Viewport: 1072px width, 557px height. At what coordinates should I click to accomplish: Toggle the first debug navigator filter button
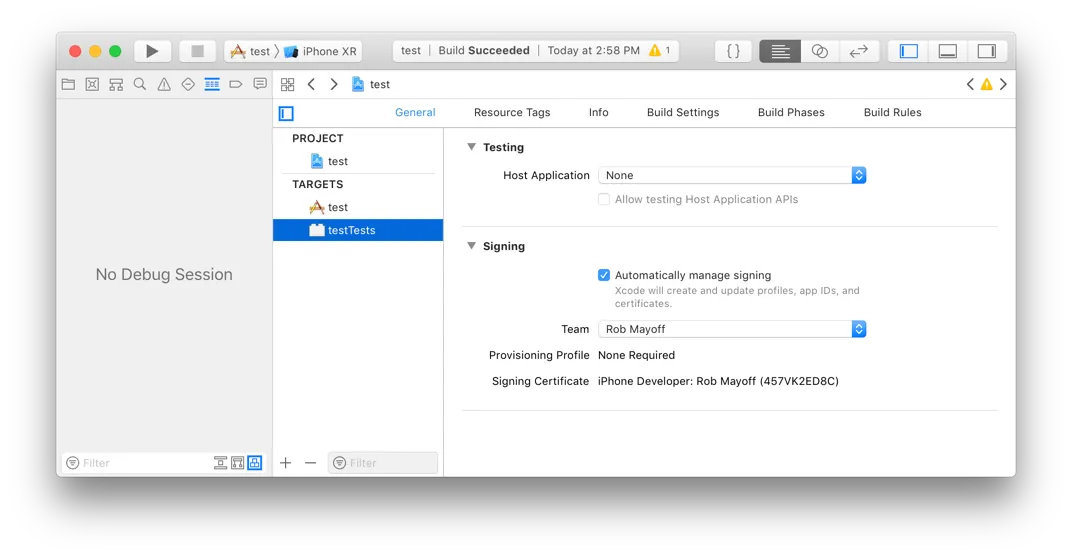pos(220,463)
